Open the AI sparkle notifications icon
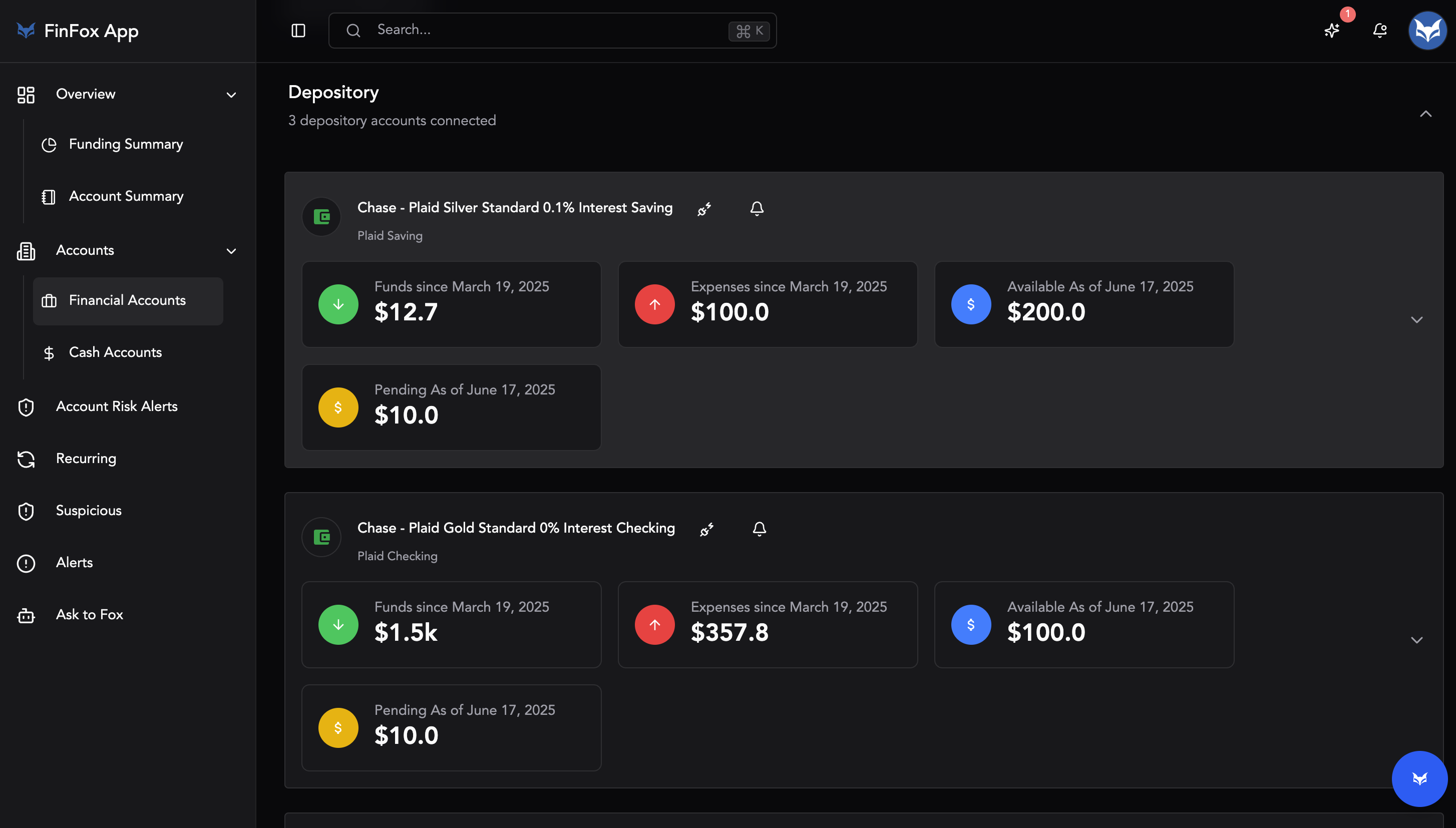 (x=1331, y=30)
